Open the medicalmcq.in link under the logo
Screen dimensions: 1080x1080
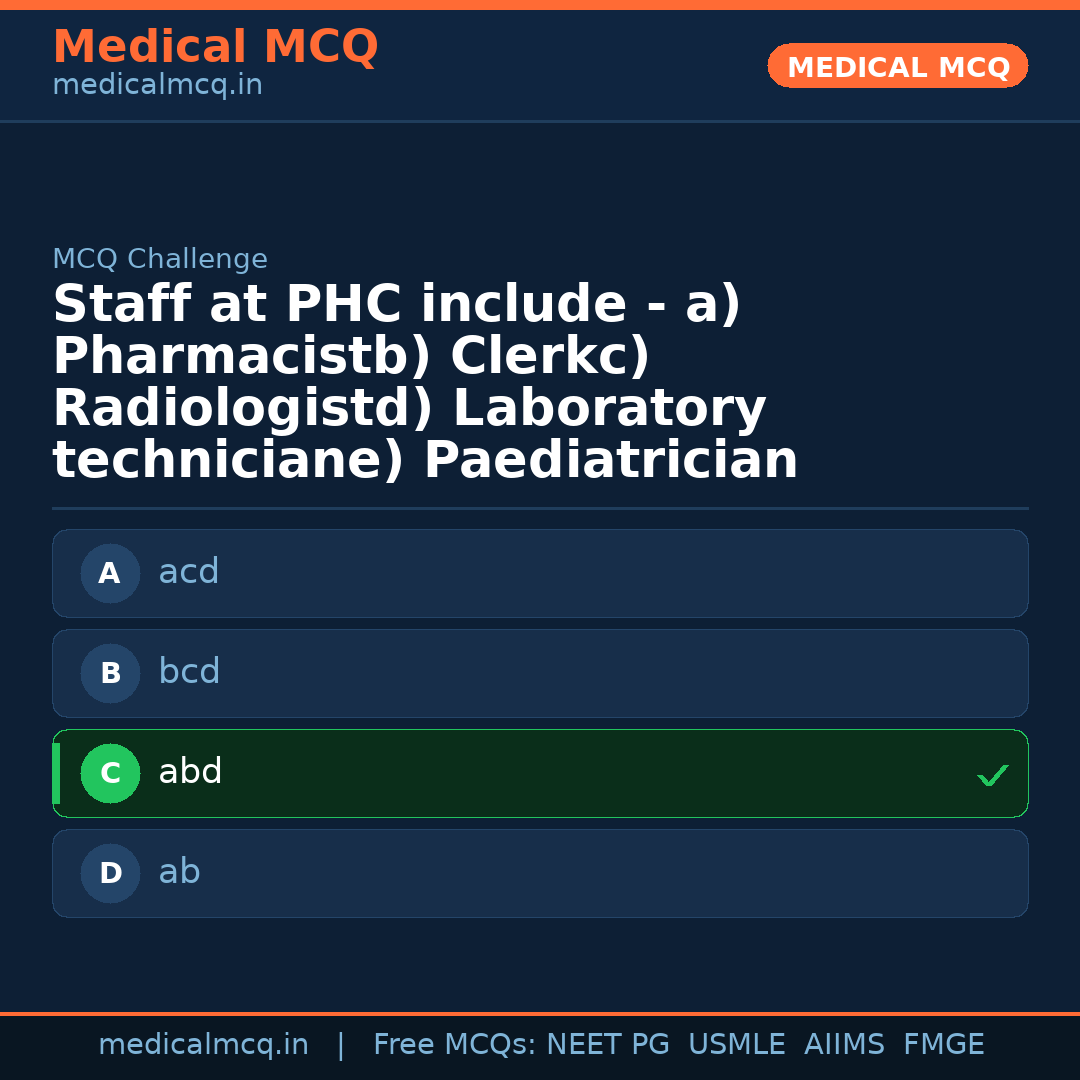pyautogui.click(x=157, y=85)
